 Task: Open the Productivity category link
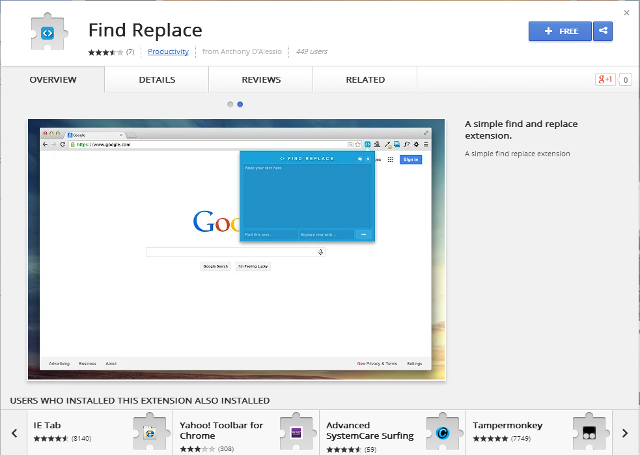coord(168,51)
